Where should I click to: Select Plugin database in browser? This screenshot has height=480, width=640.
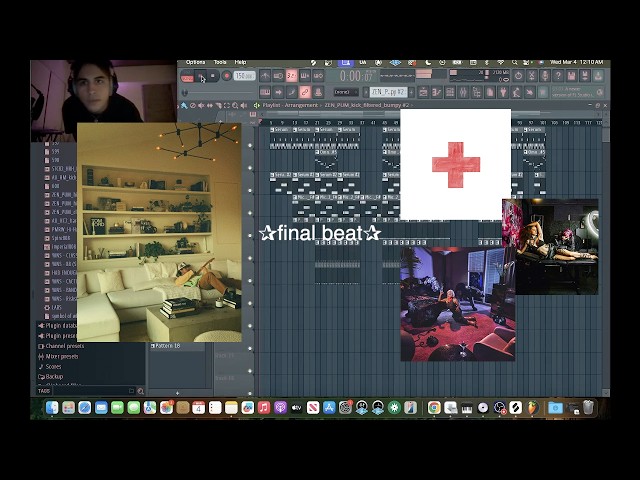pos(57,326)
